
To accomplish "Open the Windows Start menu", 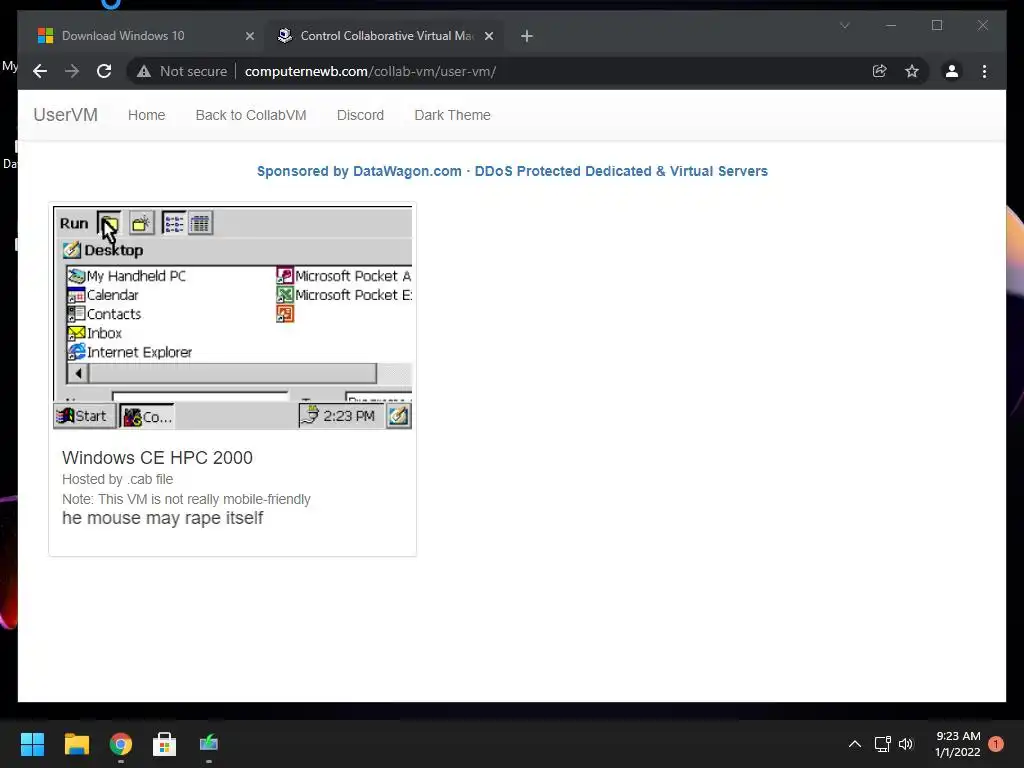I will point(32,744).
